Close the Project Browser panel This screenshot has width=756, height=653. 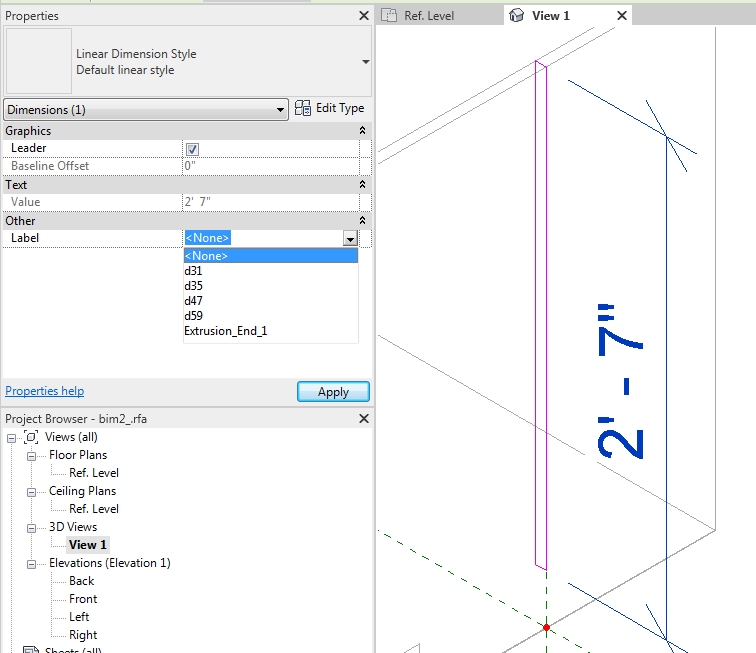tap(364, 419)
